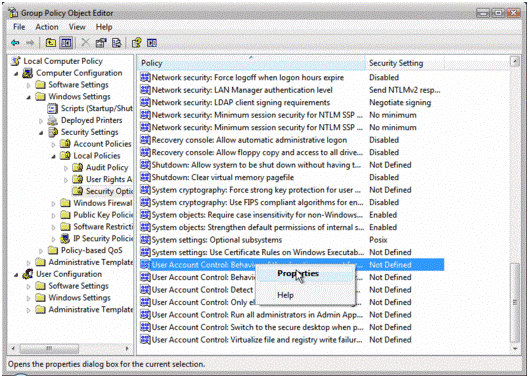Click the Computer Configuration computer icon
Image resolution: width=529 pixels, height=378 pixels.
tap(28, 73)
